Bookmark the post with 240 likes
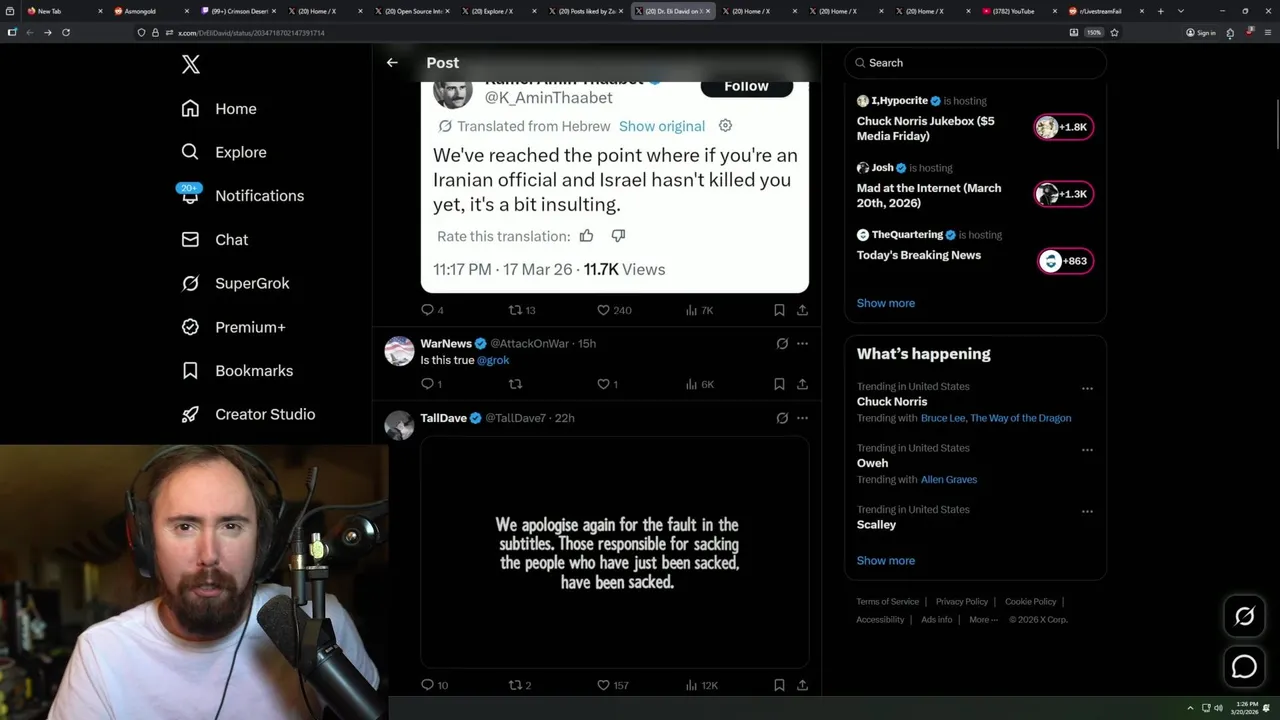The image size is (1280, 720). 779,310
